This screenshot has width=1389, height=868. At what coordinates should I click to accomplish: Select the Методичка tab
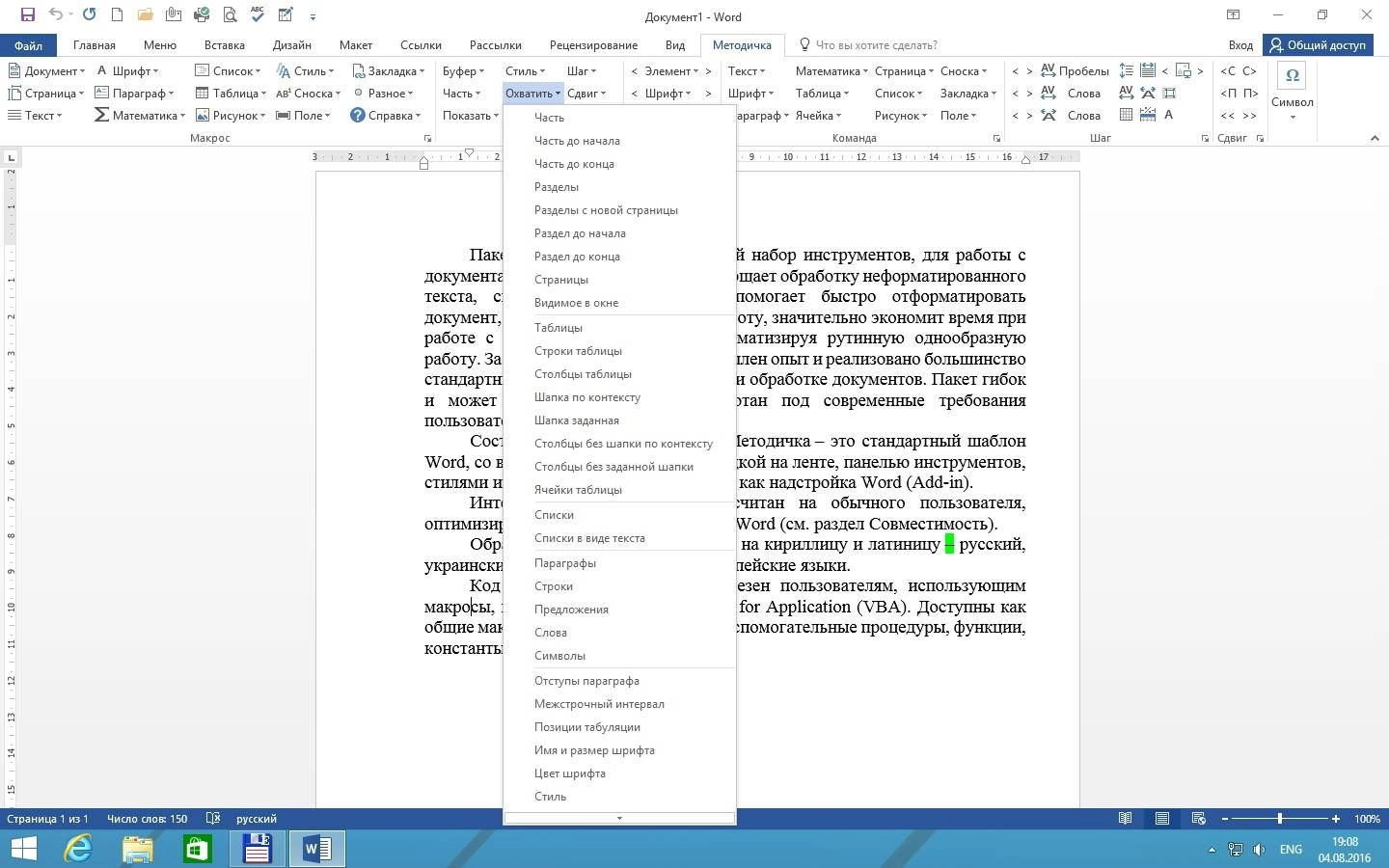(x=742, y=44)
